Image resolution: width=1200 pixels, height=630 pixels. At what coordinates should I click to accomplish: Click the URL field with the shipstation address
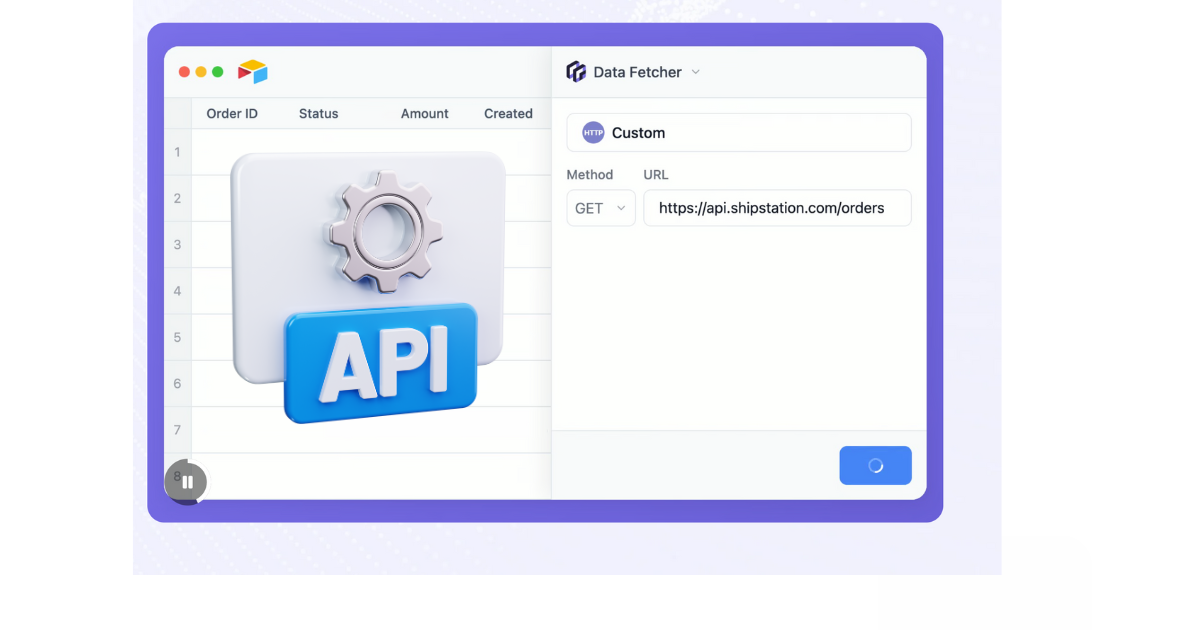pyautogui.click(x=777, y=208)
